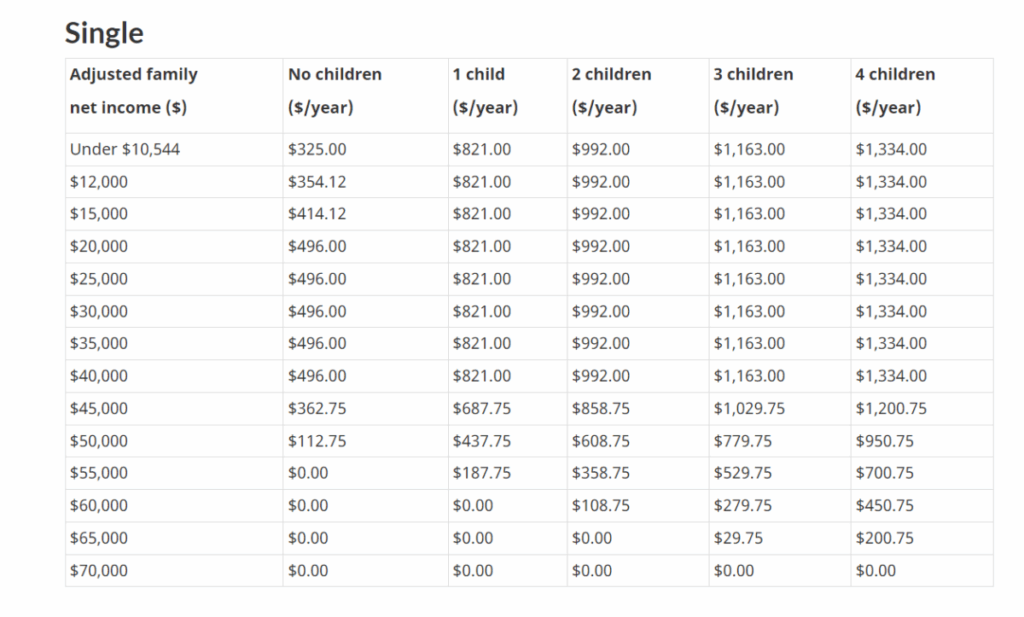
Task: Click the Adjusted family net income header
Action: (x=133, y=91)
